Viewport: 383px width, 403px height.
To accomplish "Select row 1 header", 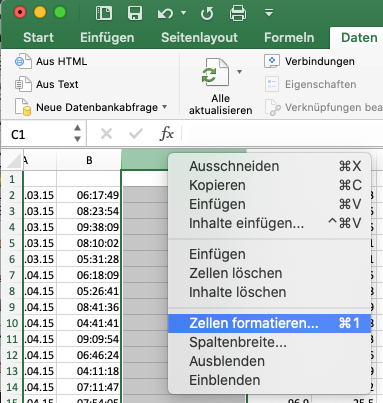I will pyautogui.click(x=12, y=179).
